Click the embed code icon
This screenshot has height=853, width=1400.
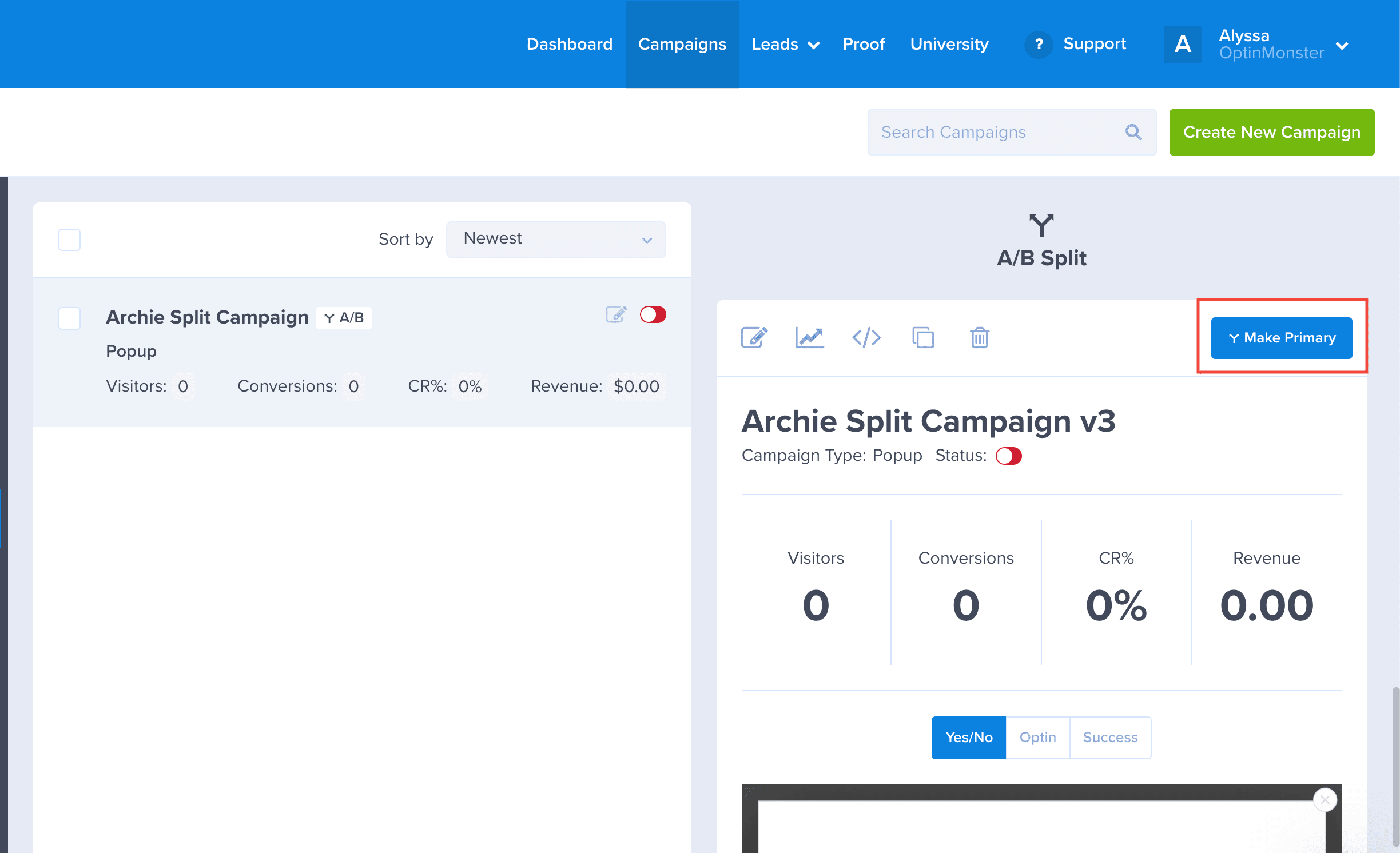866,337
